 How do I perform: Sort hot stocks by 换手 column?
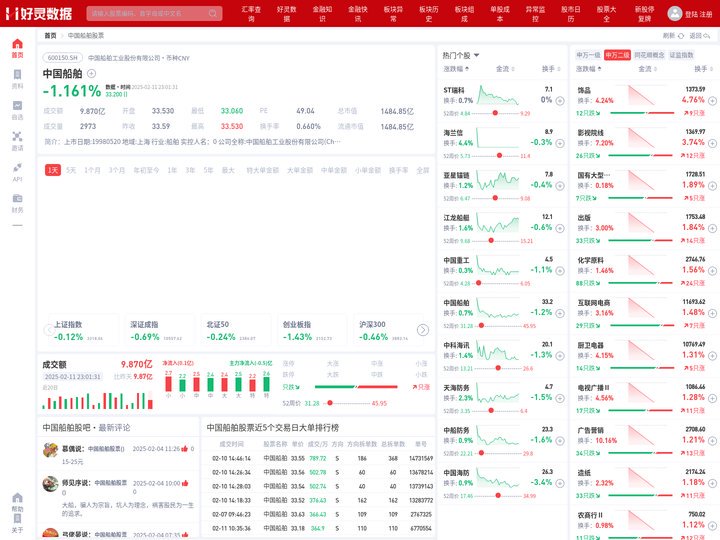551,69
